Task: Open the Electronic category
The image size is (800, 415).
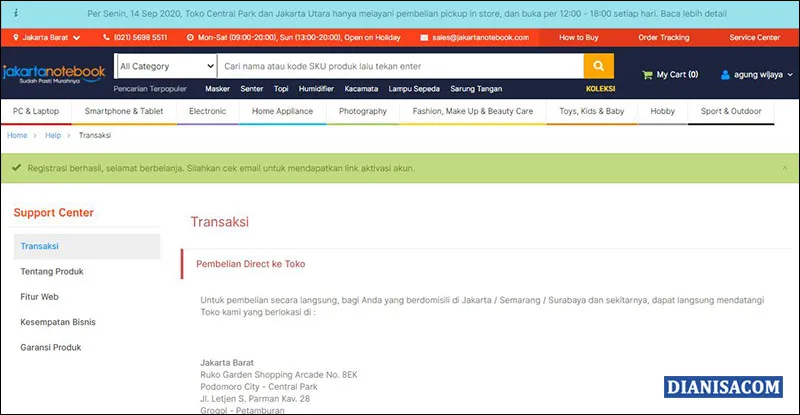Action: (207, 111)
